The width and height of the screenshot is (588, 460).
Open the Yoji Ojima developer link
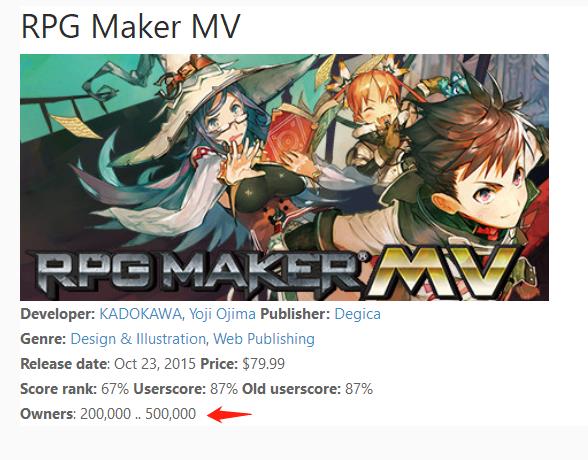[222, 314]
